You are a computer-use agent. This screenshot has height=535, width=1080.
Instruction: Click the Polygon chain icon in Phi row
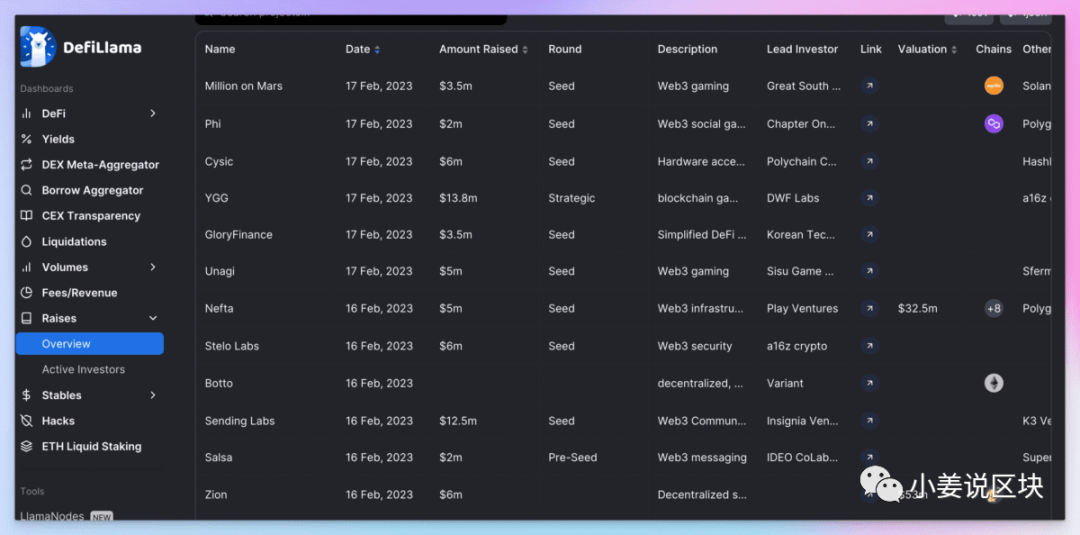(993, 124)
